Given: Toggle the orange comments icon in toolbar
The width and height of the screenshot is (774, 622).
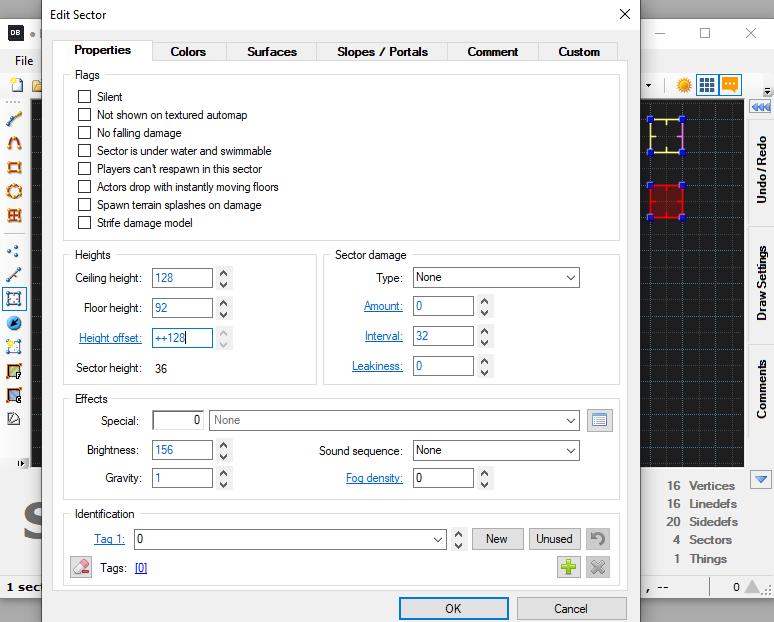Looking at the screenshot, I should tap(730, 85).
